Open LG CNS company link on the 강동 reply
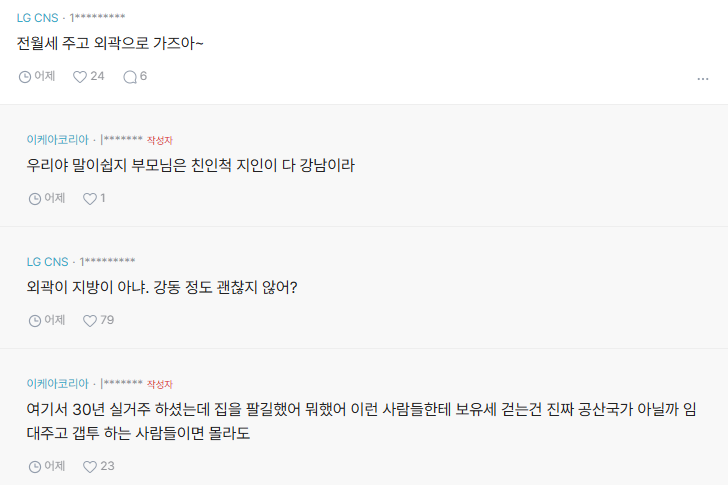Image resolution: width=728 pixels, height=485 pixels. click(x=47, y=262)
